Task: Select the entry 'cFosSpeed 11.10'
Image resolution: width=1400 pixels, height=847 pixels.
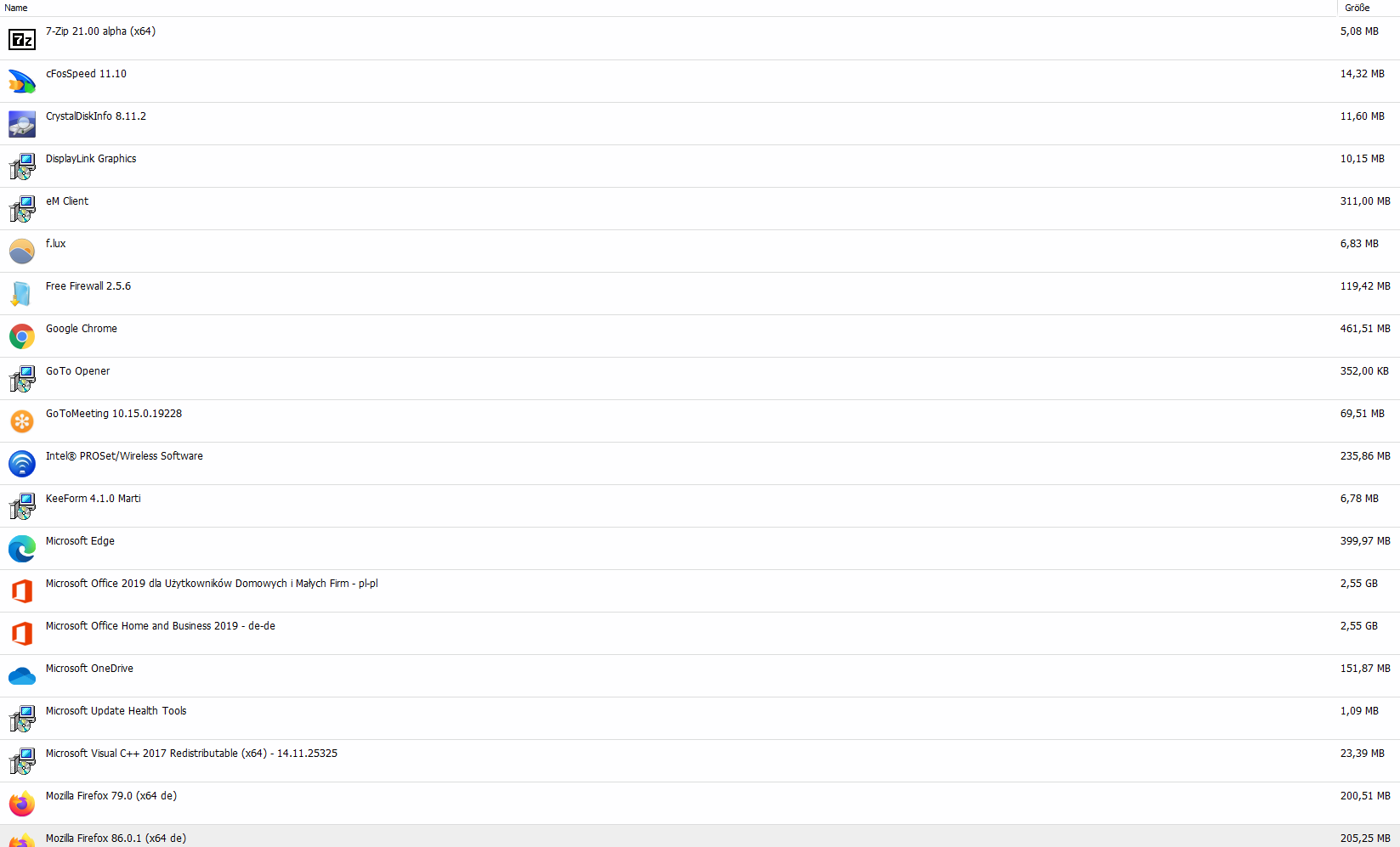Action: click(86, 74)
